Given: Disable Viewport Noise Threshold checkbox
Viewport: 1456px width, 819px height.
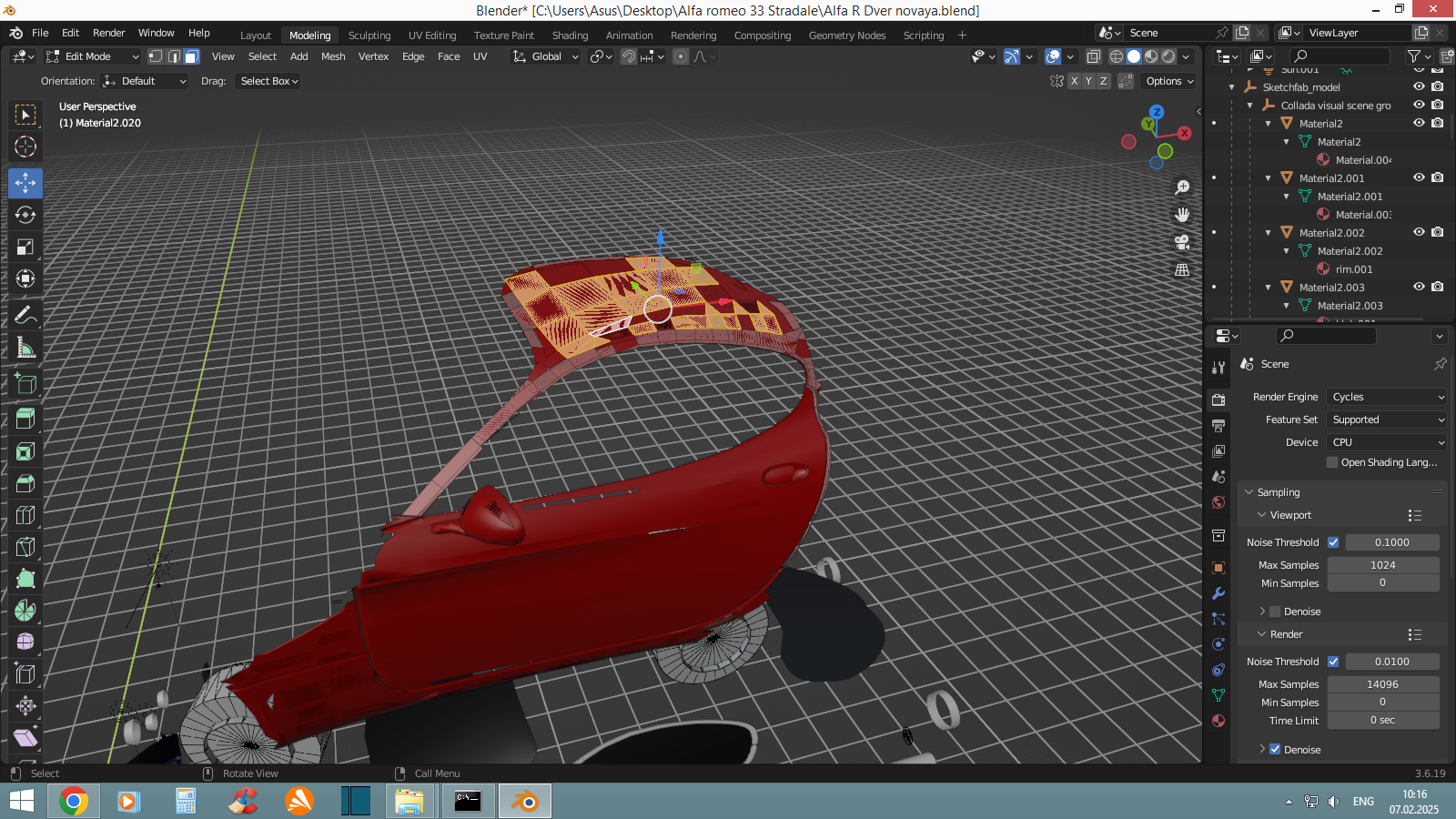Looking at the screenshot, I should (1333, 542).
